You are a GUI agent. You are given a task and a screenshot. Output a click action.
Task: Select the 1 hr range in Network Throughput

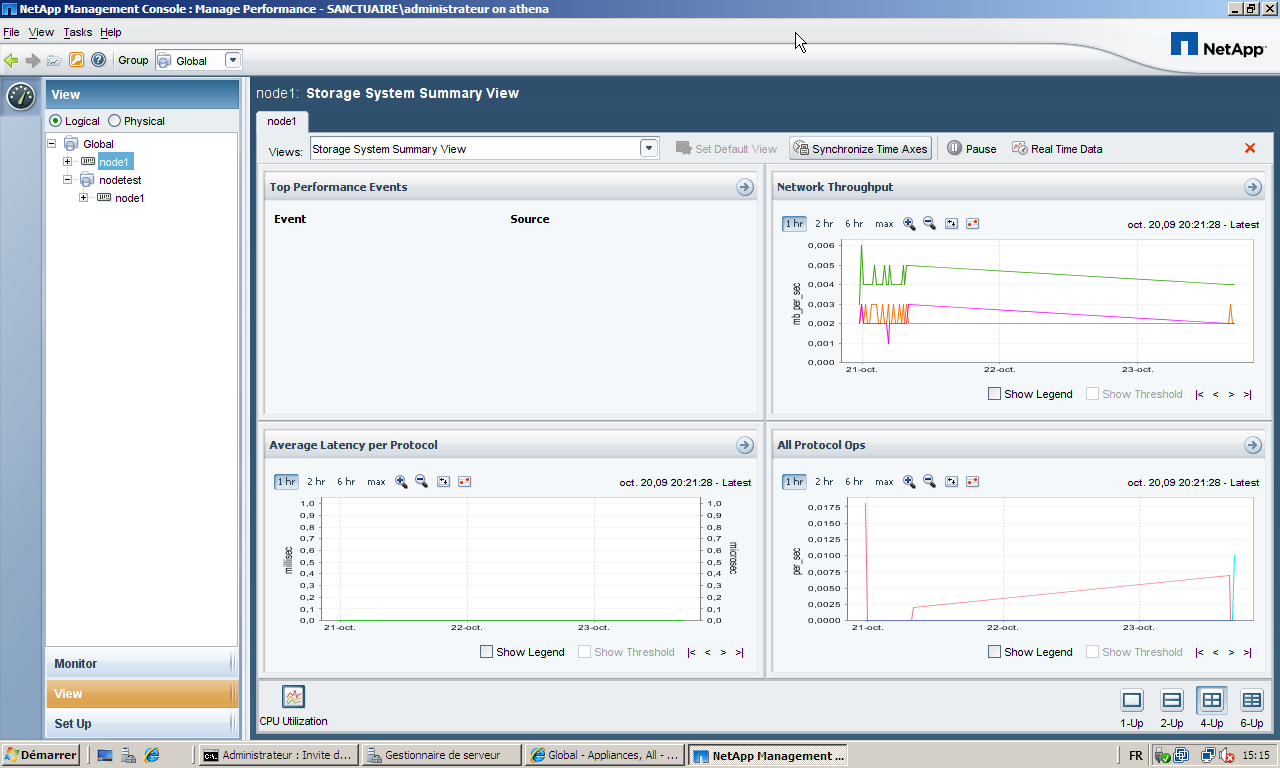tap(794, 224)
